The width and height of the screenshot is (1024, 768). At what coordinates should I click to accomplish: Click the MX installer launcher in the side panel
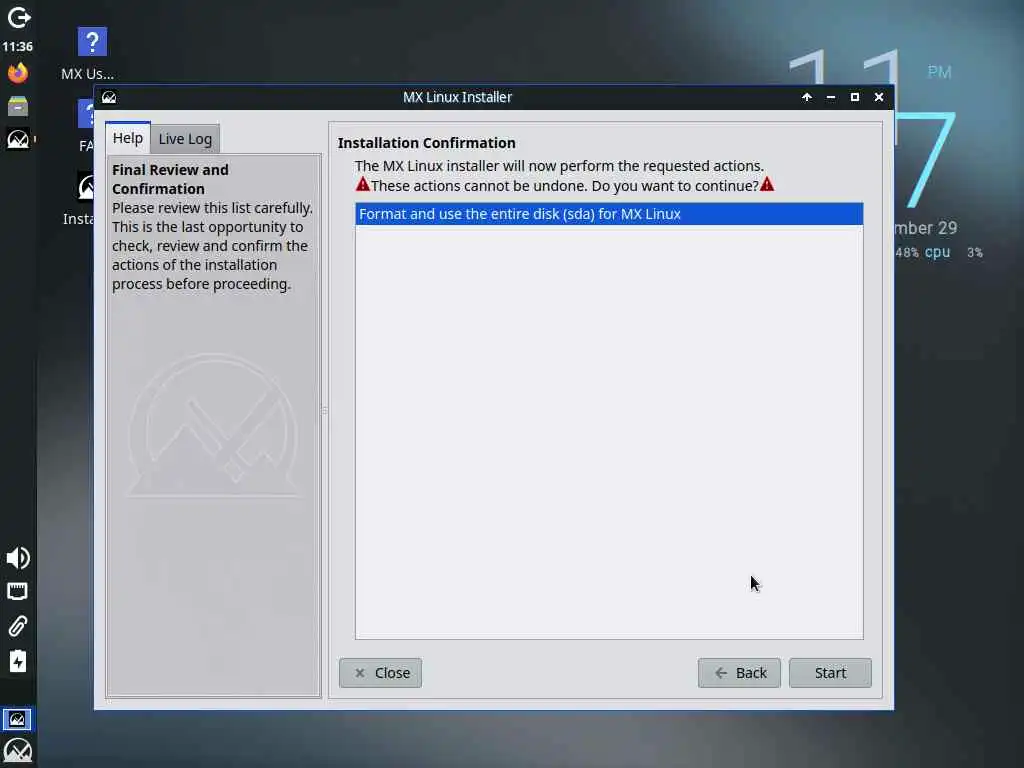tap(18, 138)
